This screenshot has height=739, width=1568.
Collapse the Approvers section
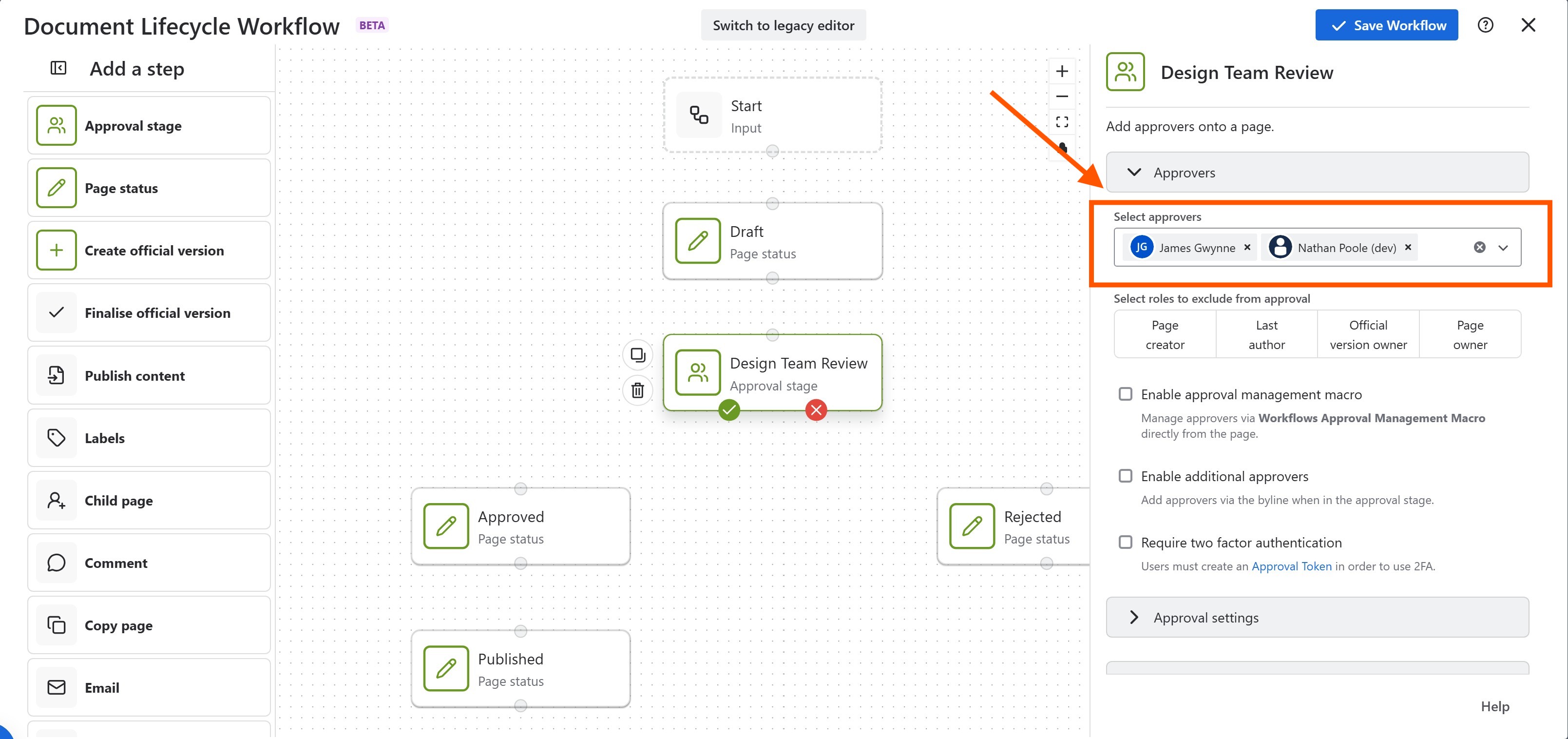click(x=1133, y=172)
